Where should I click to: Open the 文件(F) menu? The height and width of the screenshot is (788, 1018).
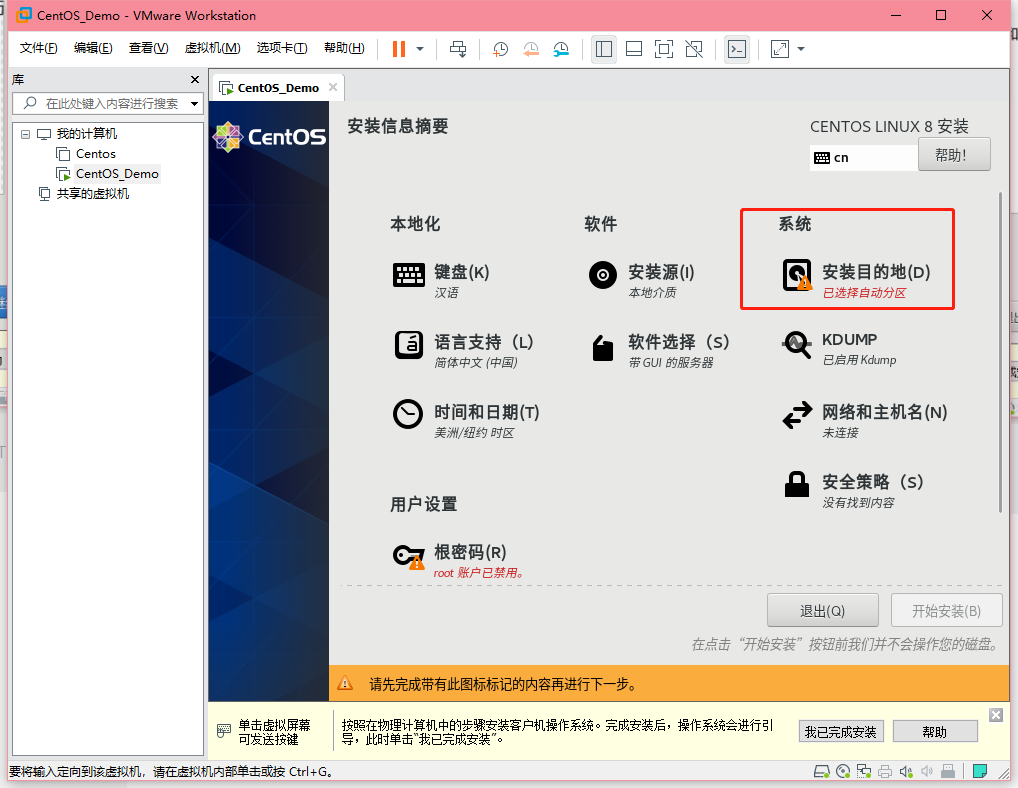coord(38,48)
